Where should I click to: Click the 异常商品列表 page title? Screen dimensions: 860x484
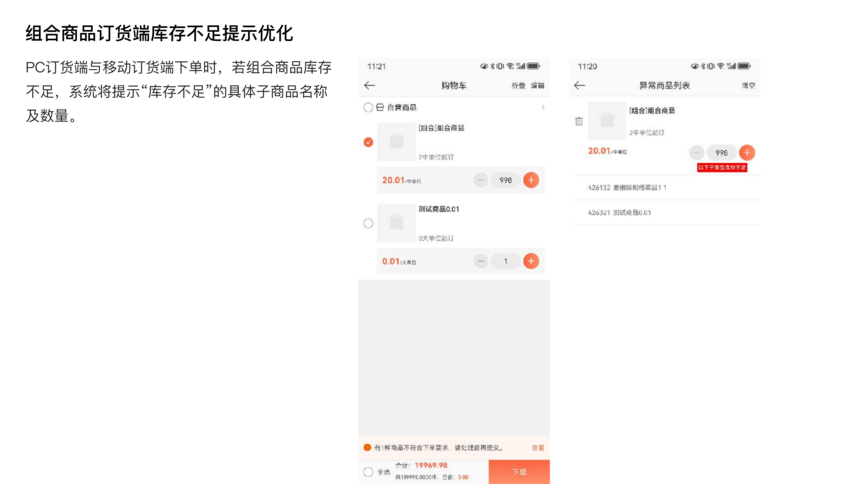[x=664, y=86]
